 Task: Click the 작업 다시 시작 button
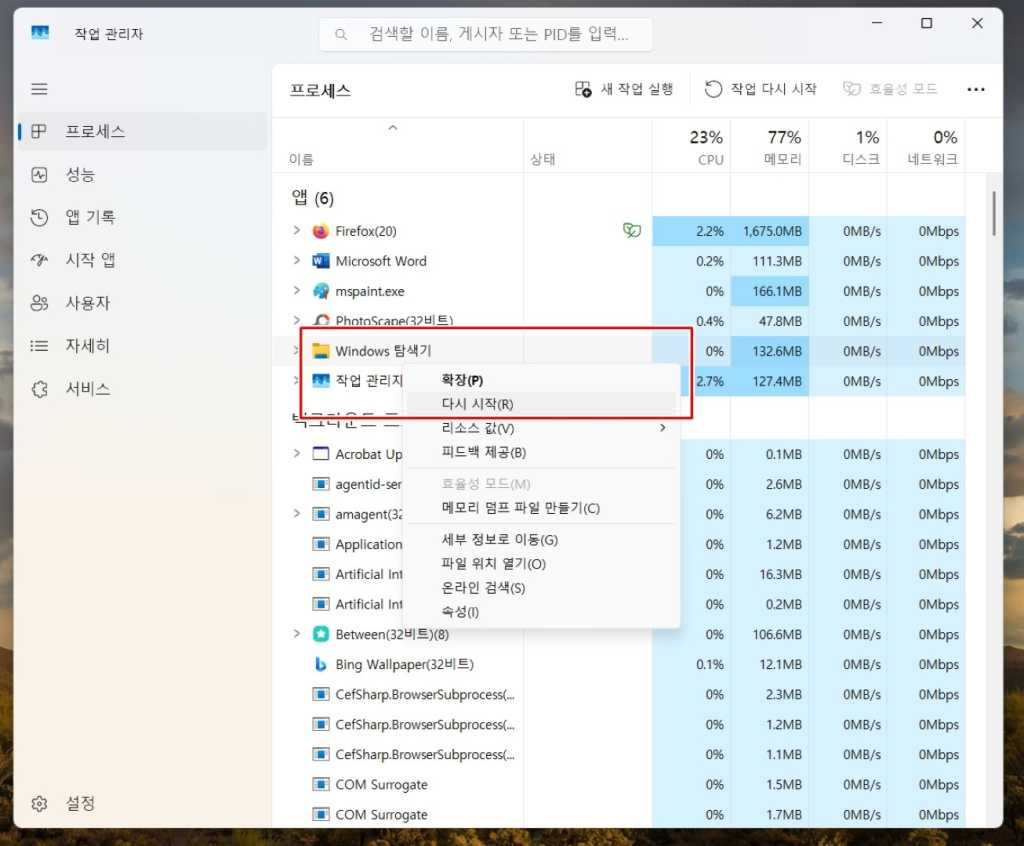pos(762,89)
